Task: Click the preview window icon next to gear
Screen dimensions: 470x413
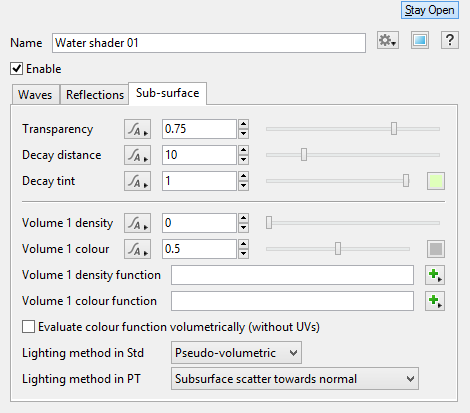Action: [x=420, y=41]
